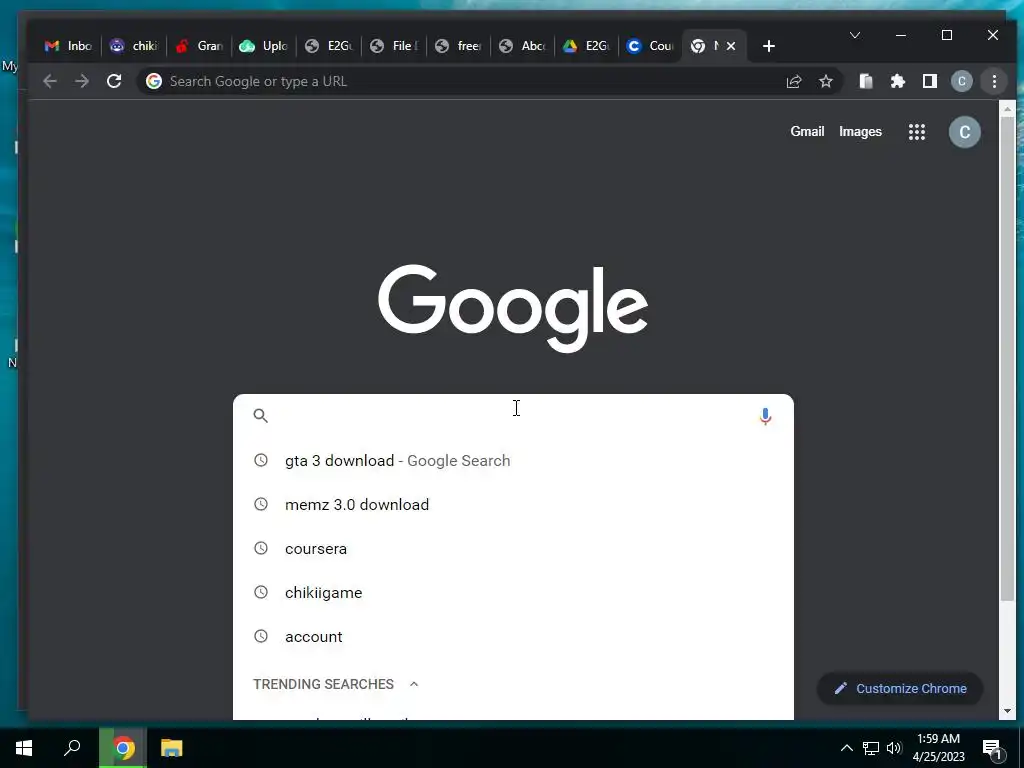Click the scrollbar up arrow
Viewport: 1024px width, 768px height.
click(x=1007, y=108)
